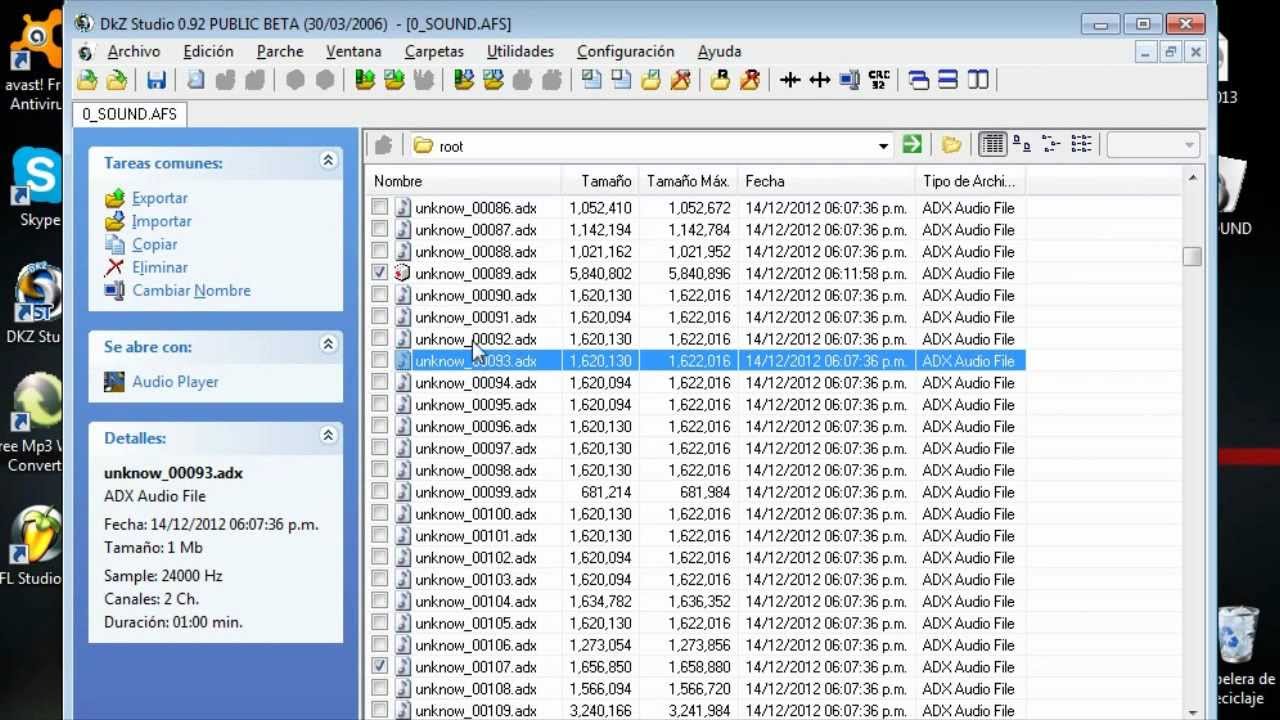Open avast Antivirus desktop shortcut
1280x720 pixels.
[x=36, y=62]
